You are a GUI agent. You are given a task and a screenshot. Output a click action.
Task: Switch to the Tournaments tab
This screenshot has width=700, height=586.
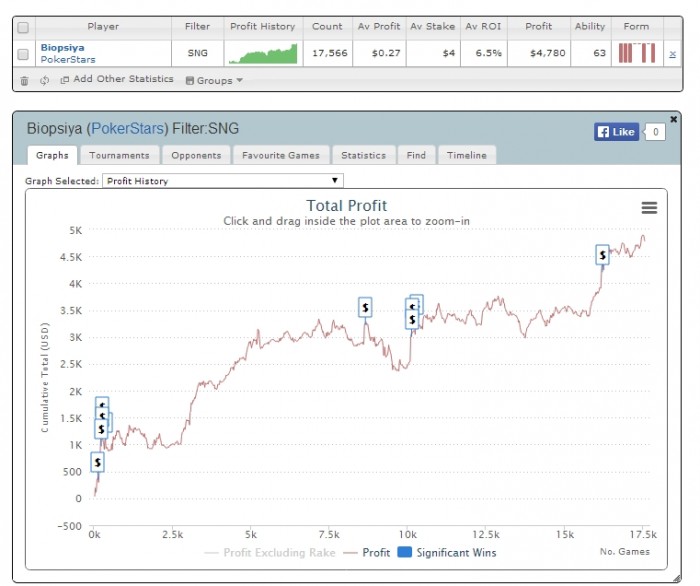click(x=119, y=155)
